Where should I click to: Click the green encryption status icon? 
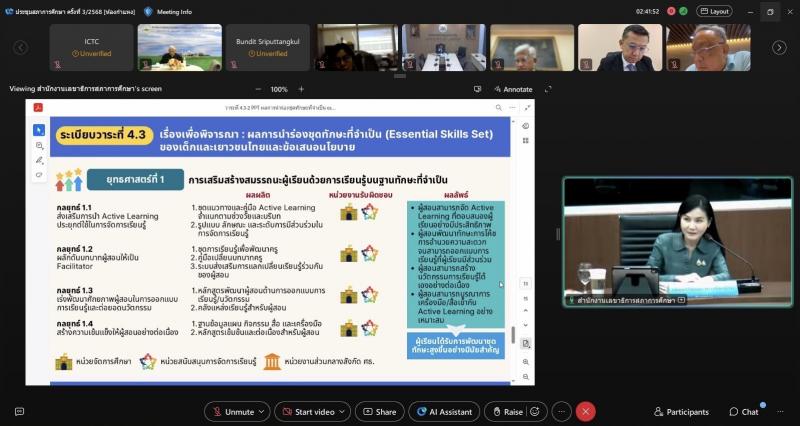(683, 11)
